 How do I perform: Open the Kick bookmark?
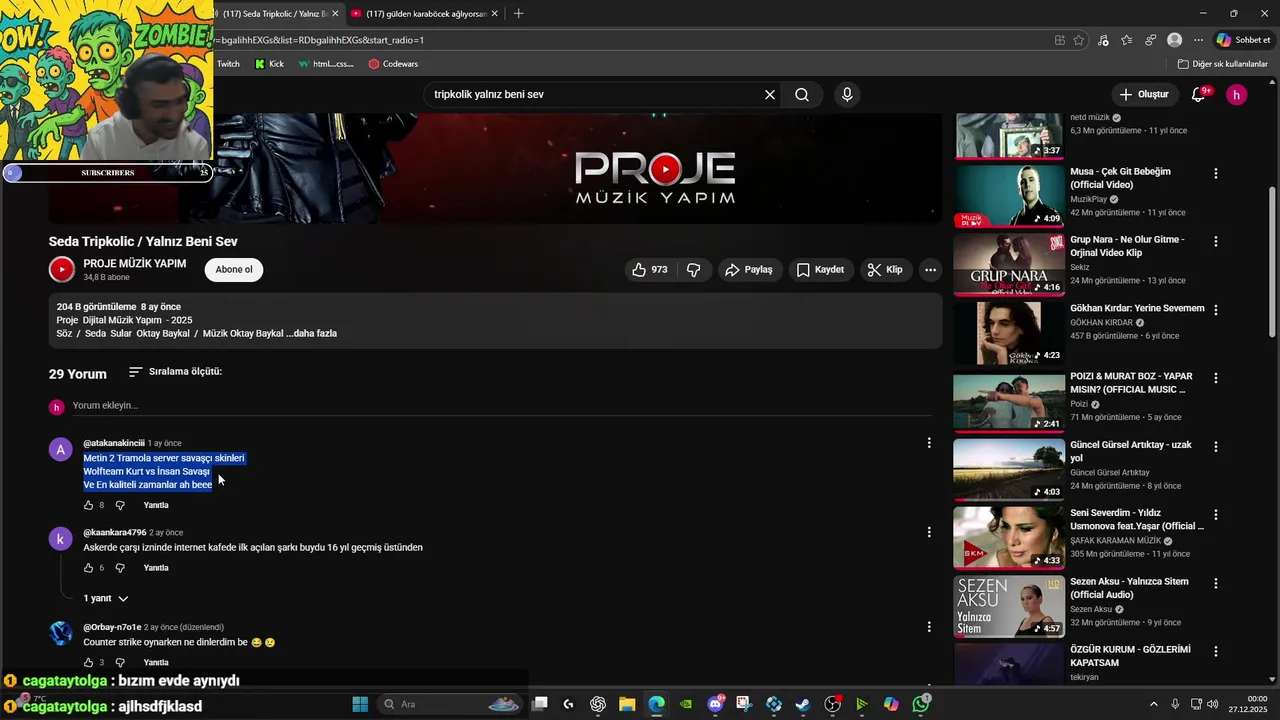270,64
